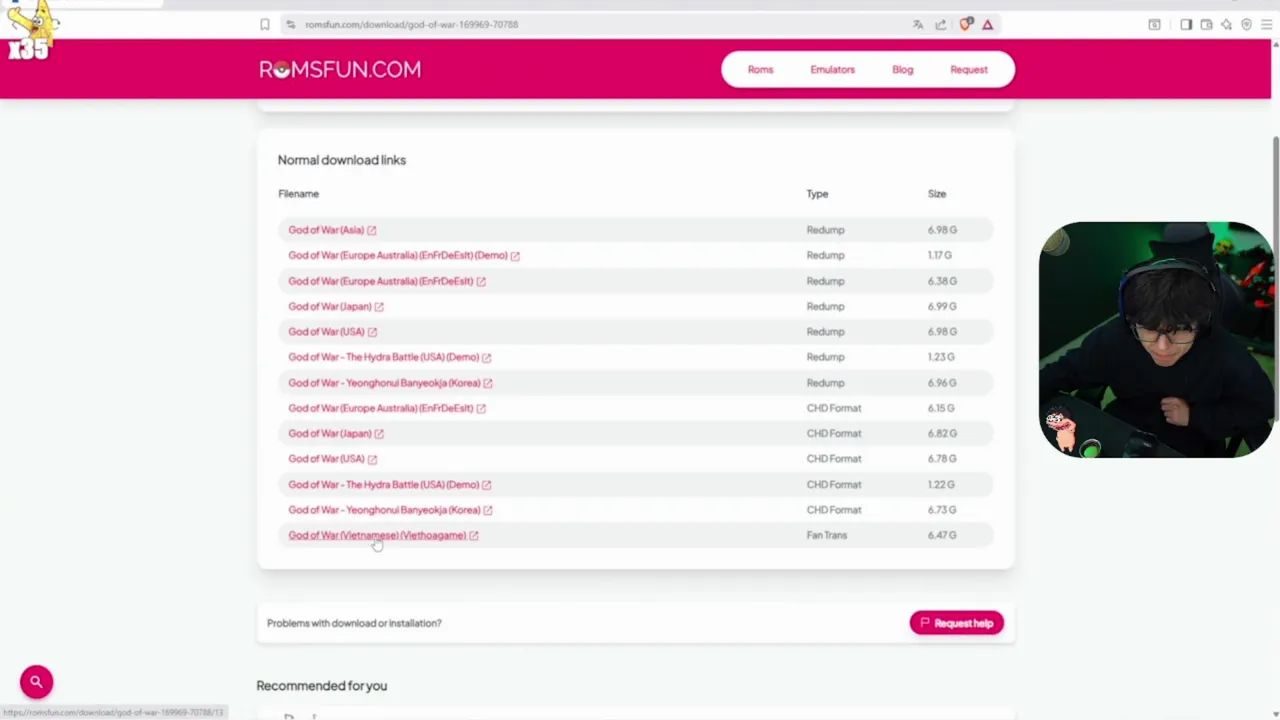Click external link icon beside Vietnamese (Viethoagame) row
Viewport: 1280px width, 720px height.
click(474, 536)
